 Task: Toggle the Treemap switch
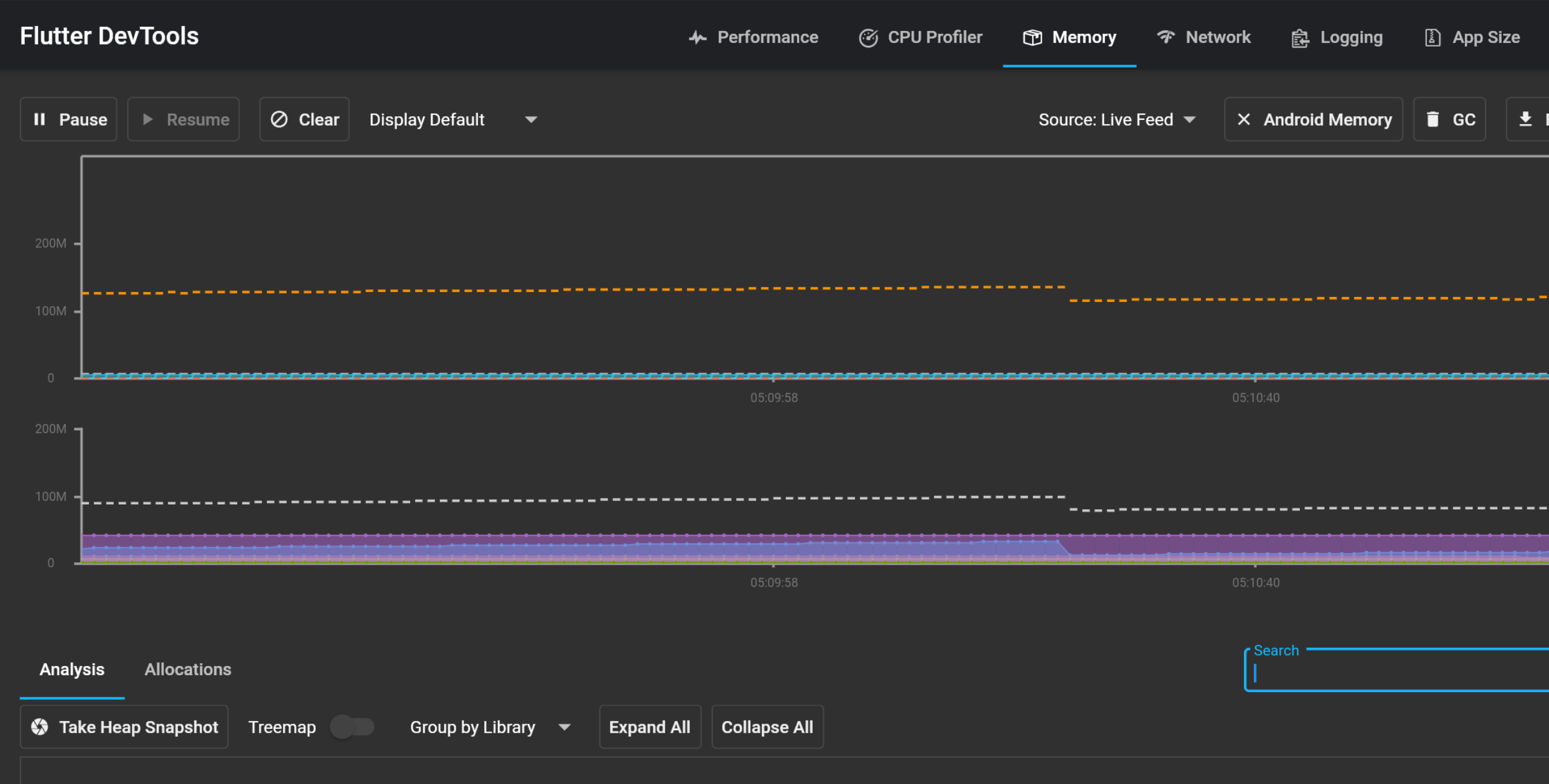[x=353, y=727]
